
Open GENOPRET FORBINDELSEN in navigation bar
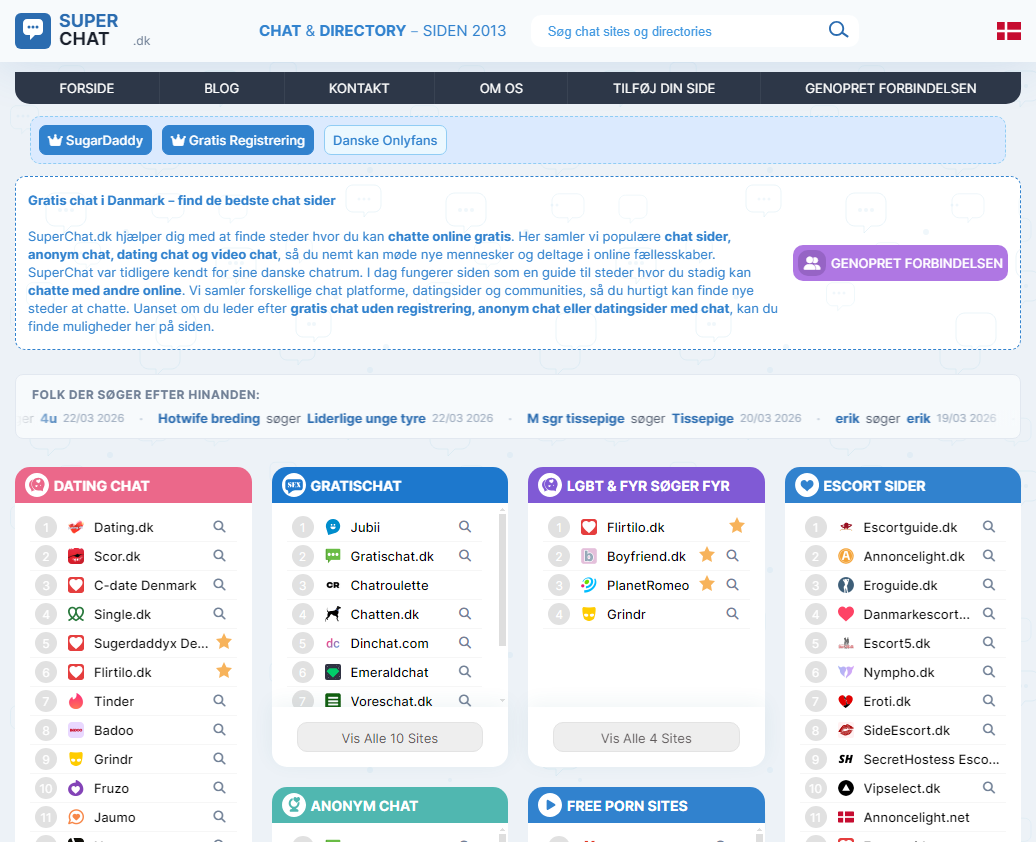tap(890, 88)
